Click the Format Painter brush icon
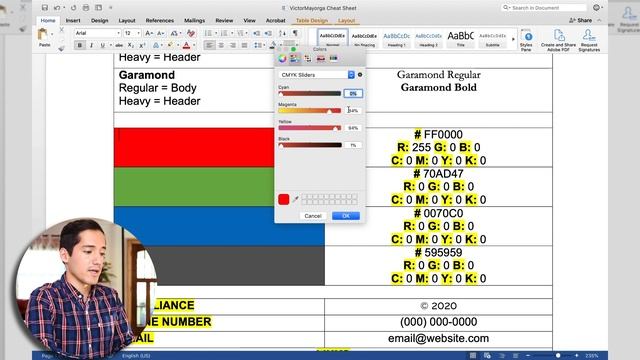The width and height of the screenshot is (640, 360). (62, 48)
